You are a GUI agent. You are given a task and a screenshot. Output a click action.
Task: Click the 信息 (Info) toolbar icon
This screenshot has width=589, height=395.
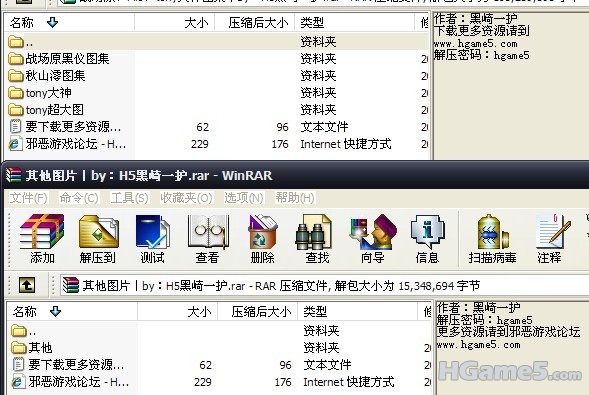[427, 238]
